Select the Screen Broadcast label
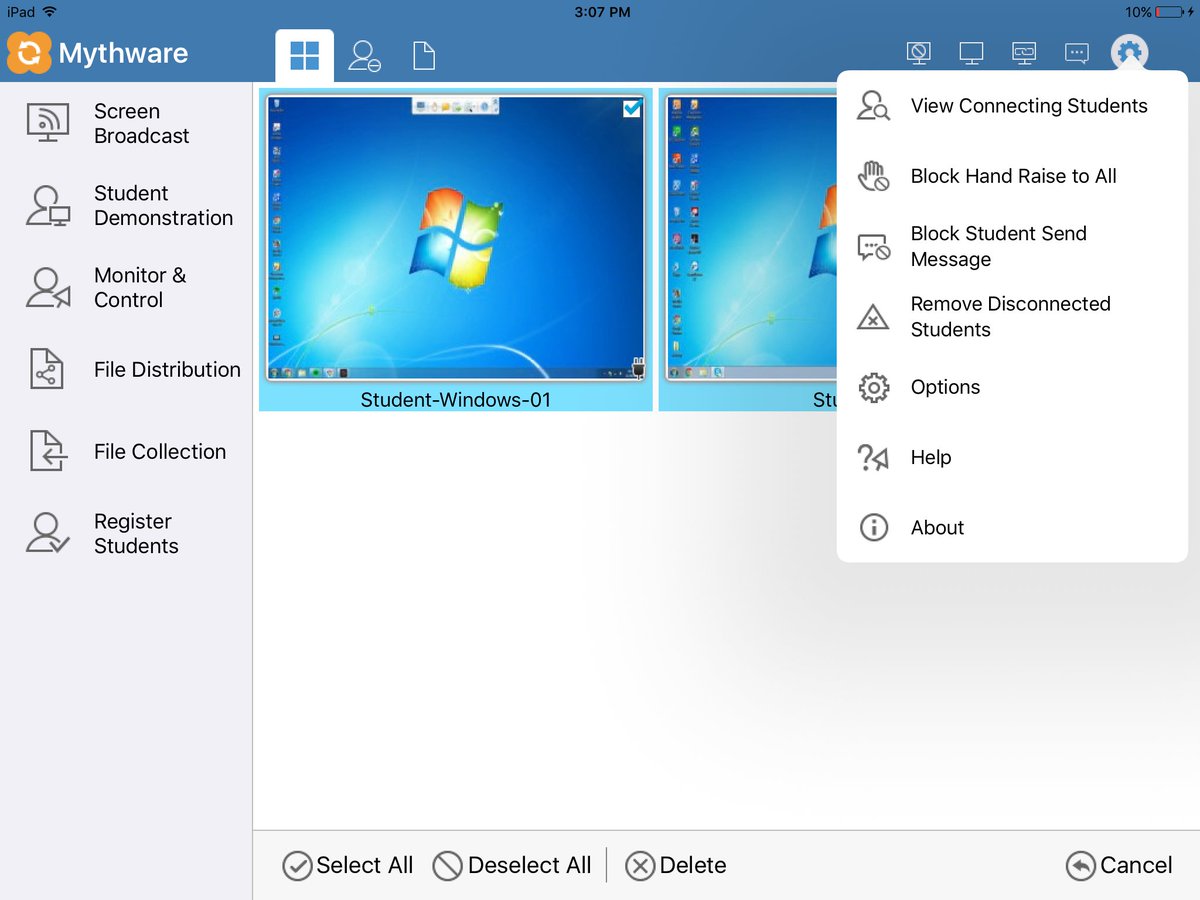Viewport: 1200px width, 900px height. tap(141, 123)
